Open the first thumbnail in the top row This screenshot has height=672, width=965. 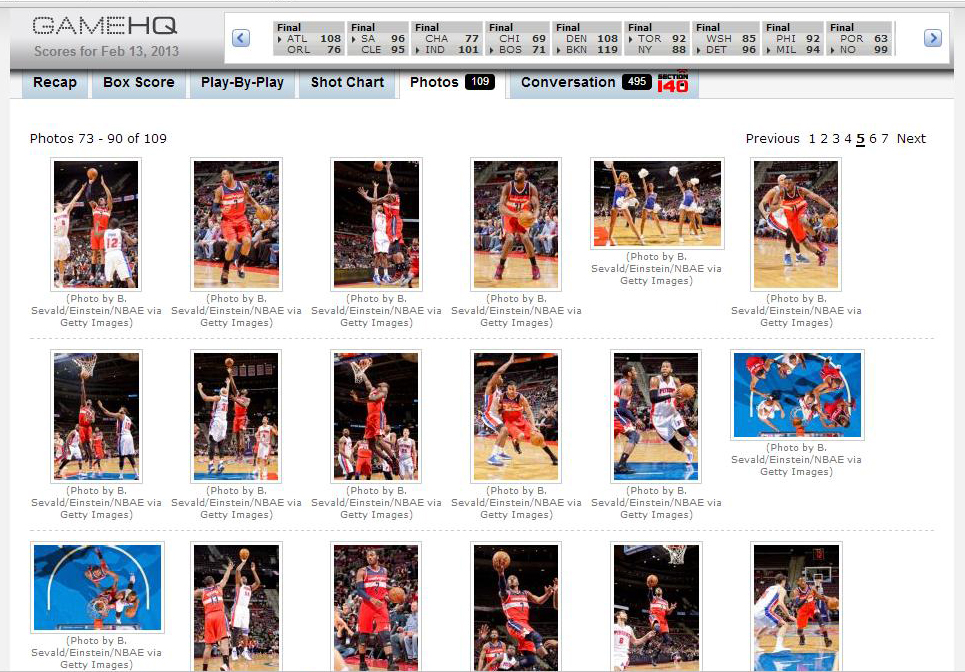point(96,224)
